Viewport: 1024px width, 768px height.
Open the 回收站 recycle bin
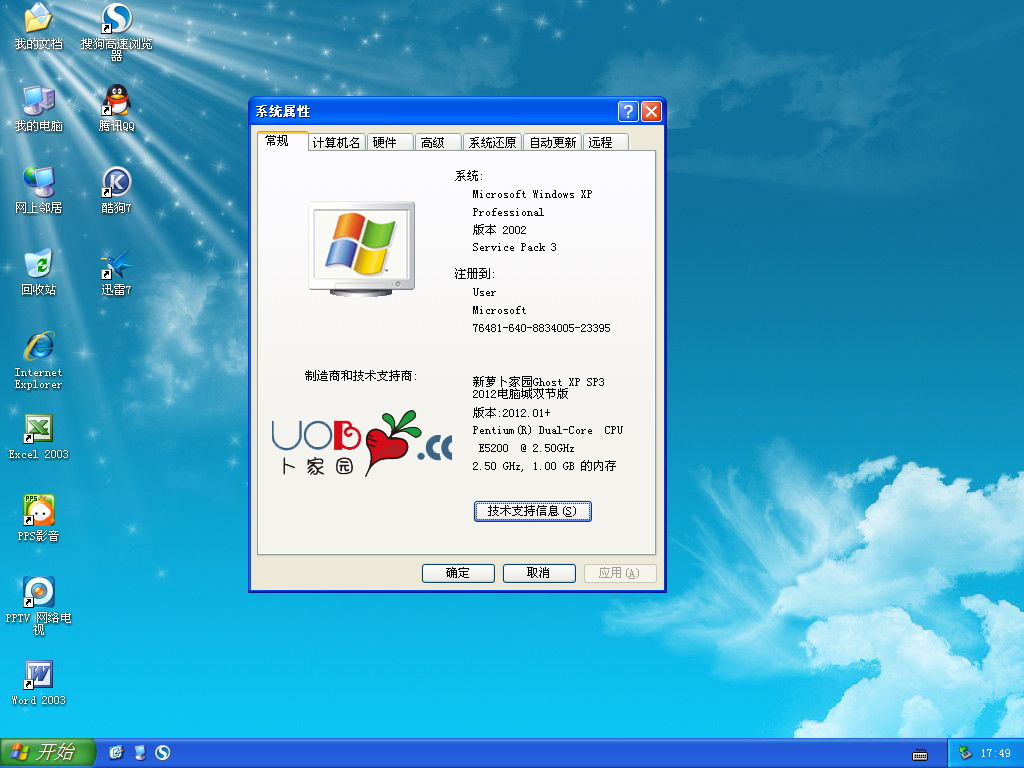click(38, 265)
